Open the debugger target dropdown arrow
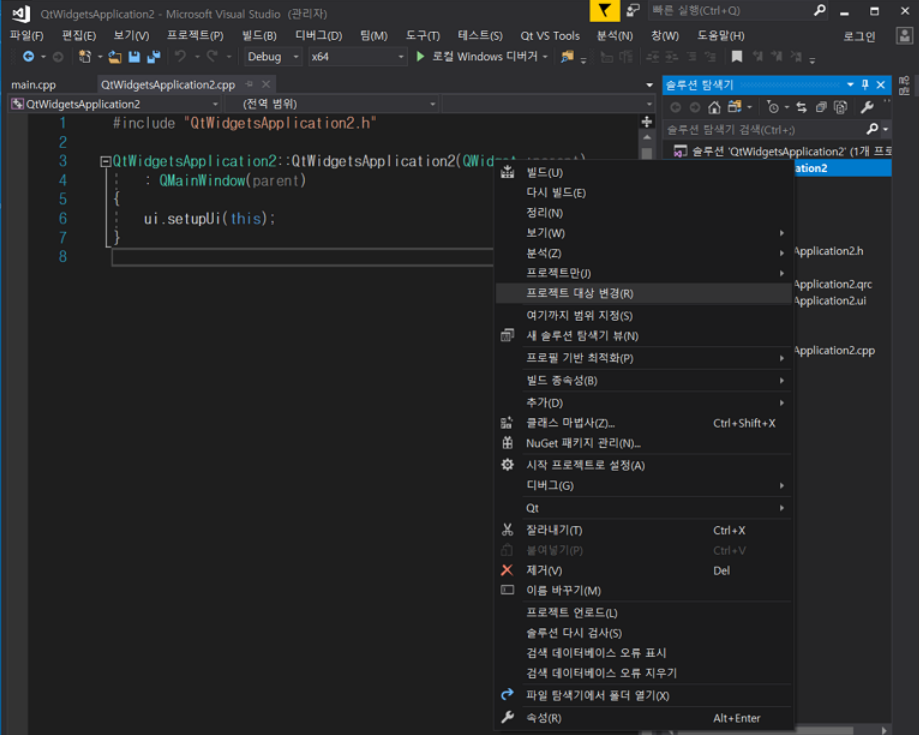Screen dimensions: 919x735 [x=545, y=57]
